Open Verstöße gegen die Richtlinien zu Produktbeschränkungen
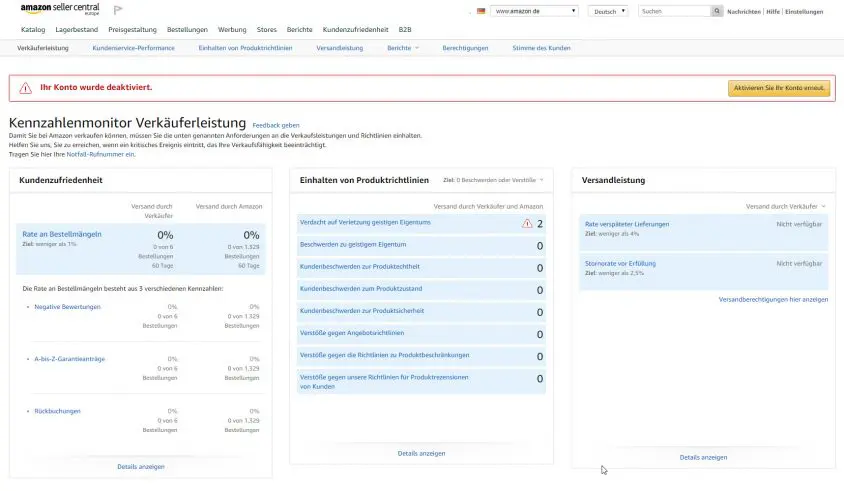844x491 pixels. [384, 355]
